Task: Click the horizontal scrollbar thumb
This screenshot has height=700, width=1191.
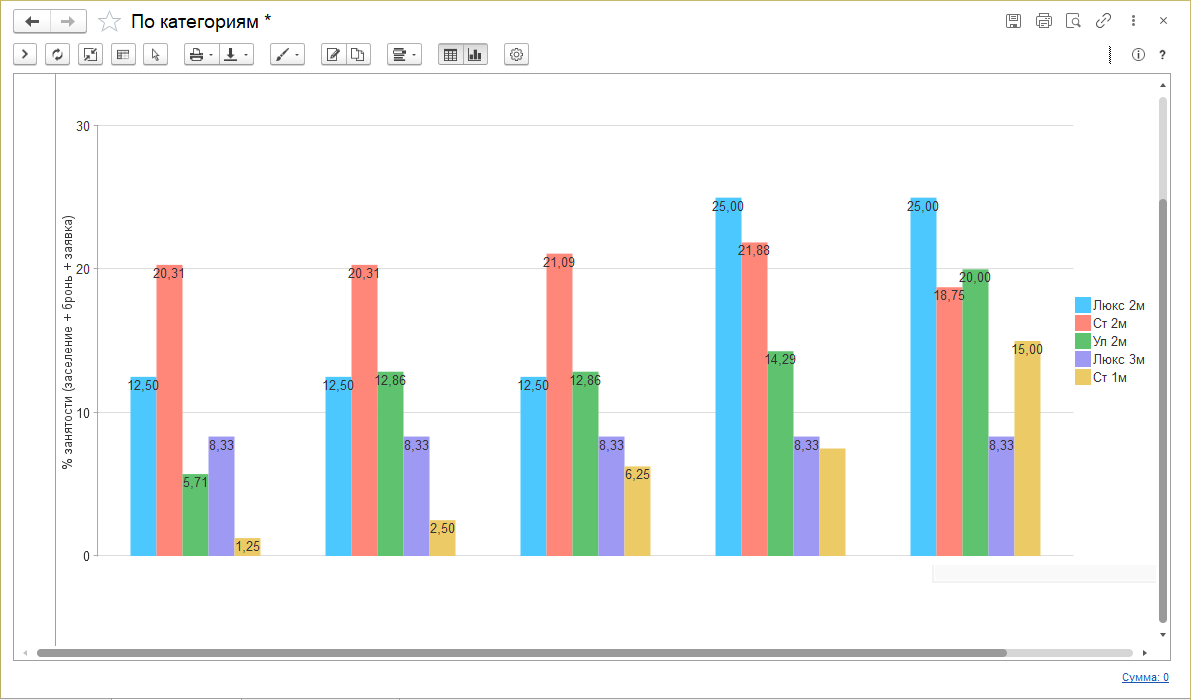Action: point(521,653)
